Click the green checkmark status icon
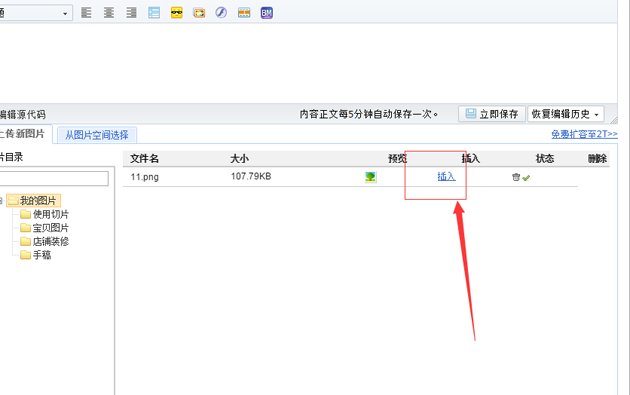 (526, 178)
